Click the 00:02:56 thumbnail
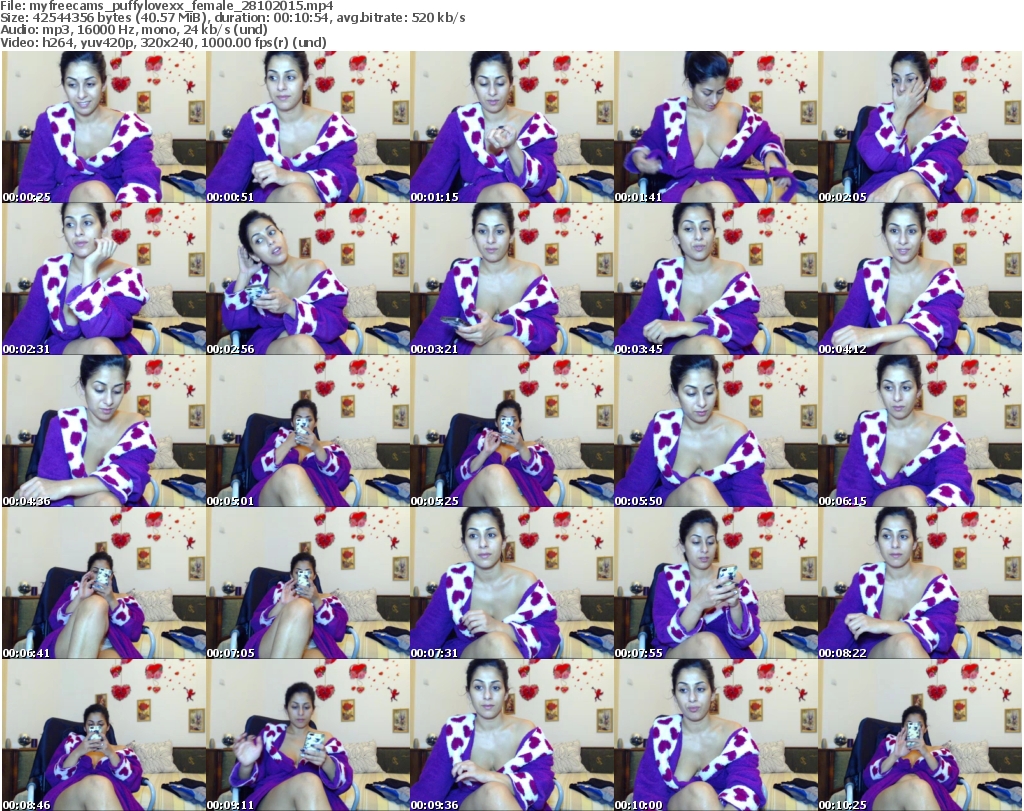Screen dimensions: 1024x811 pyautogui.click(x=308, y=279)
